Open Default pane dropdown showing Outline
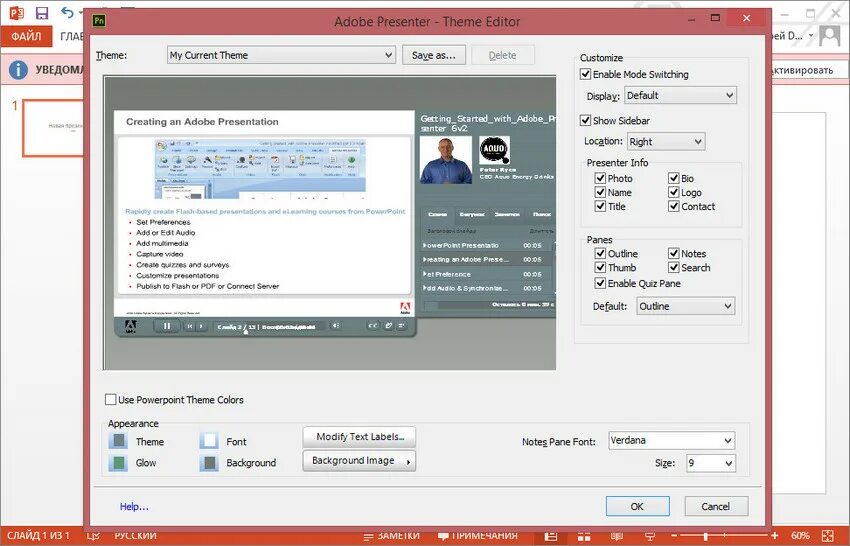 [x=685, y=306]
